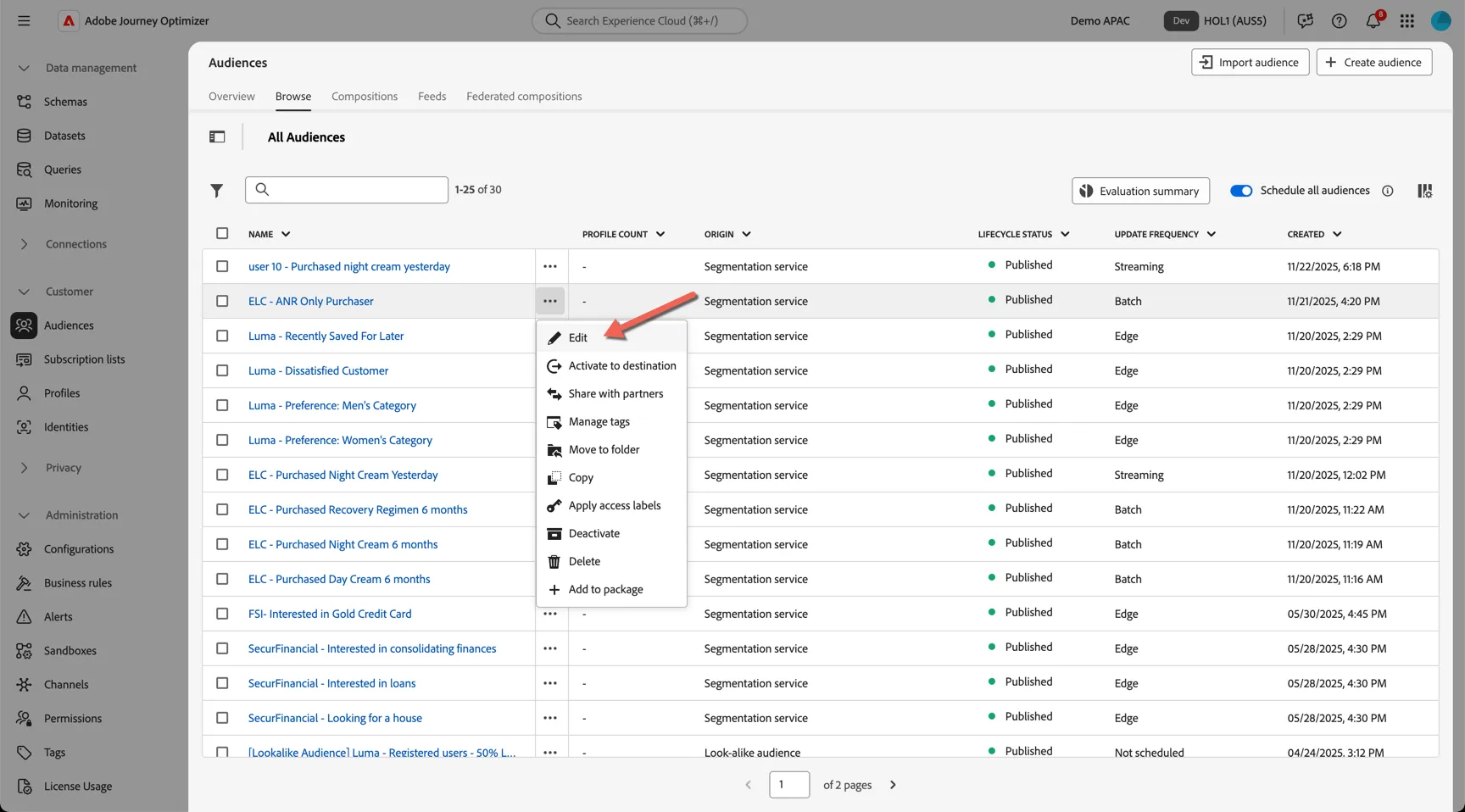1465x812 pixels.
Task: Focus the audience search field
Action: click(x=347, y=190)
